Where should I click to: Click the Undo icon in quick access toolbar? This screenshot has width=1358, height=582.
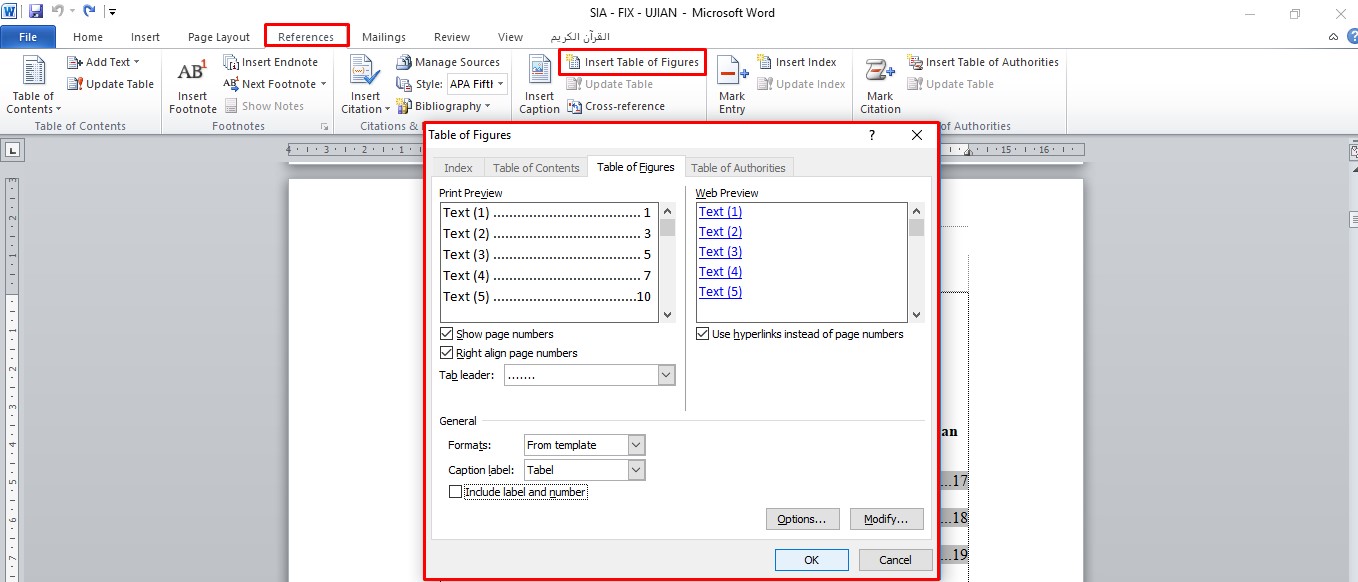point(58,12)
